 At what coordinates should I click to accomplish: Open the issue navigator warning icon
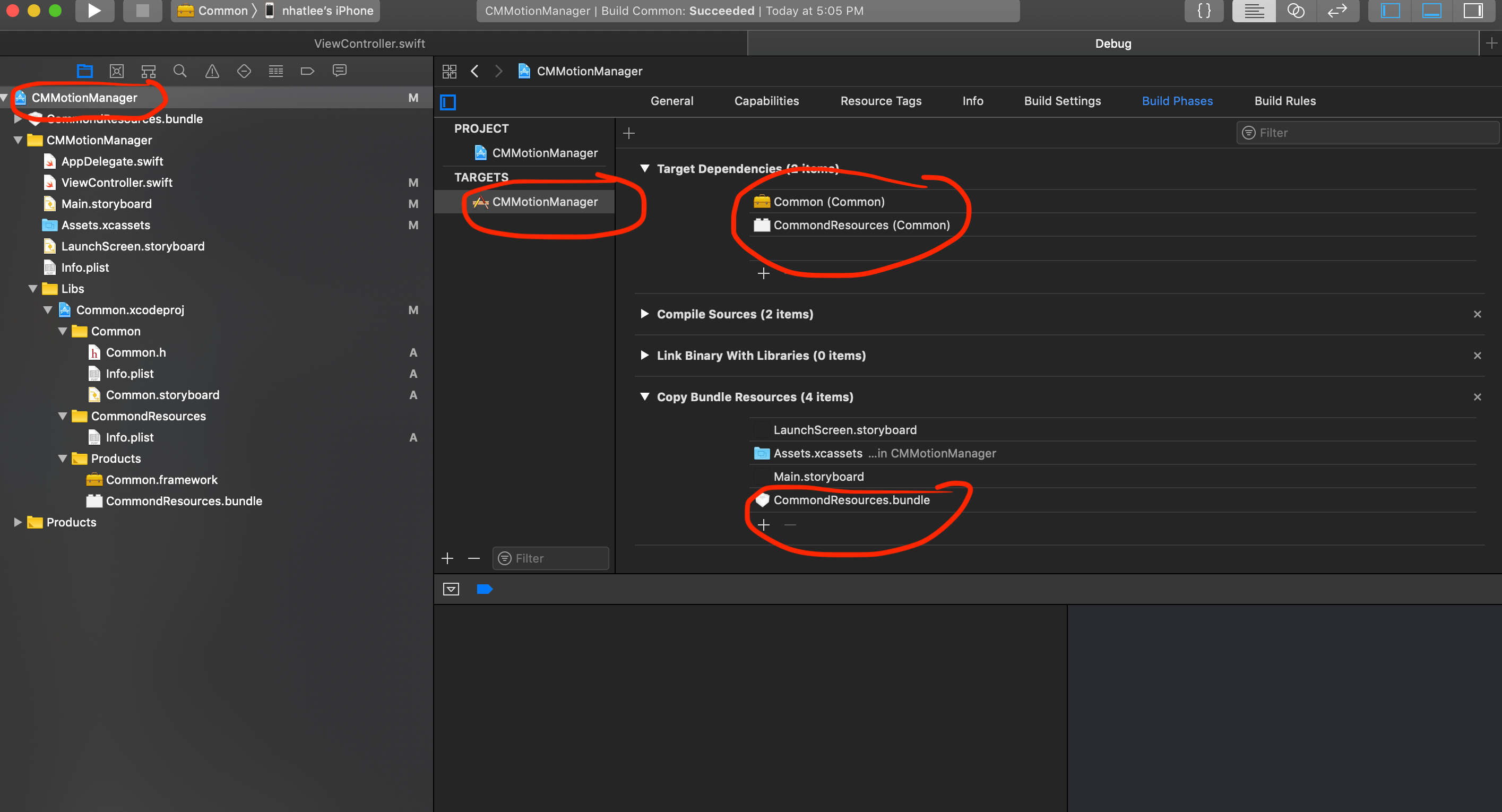[x=212, y=71]
